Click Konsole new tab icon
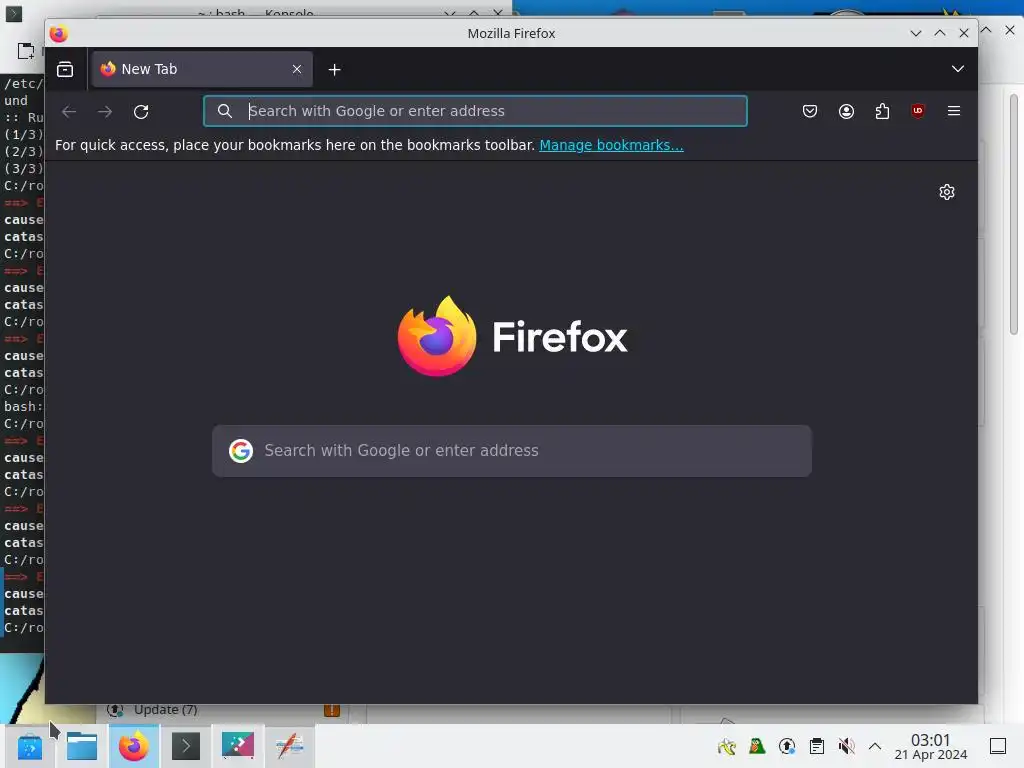The width and height of the screenshot is (1024, 768). 25,51
